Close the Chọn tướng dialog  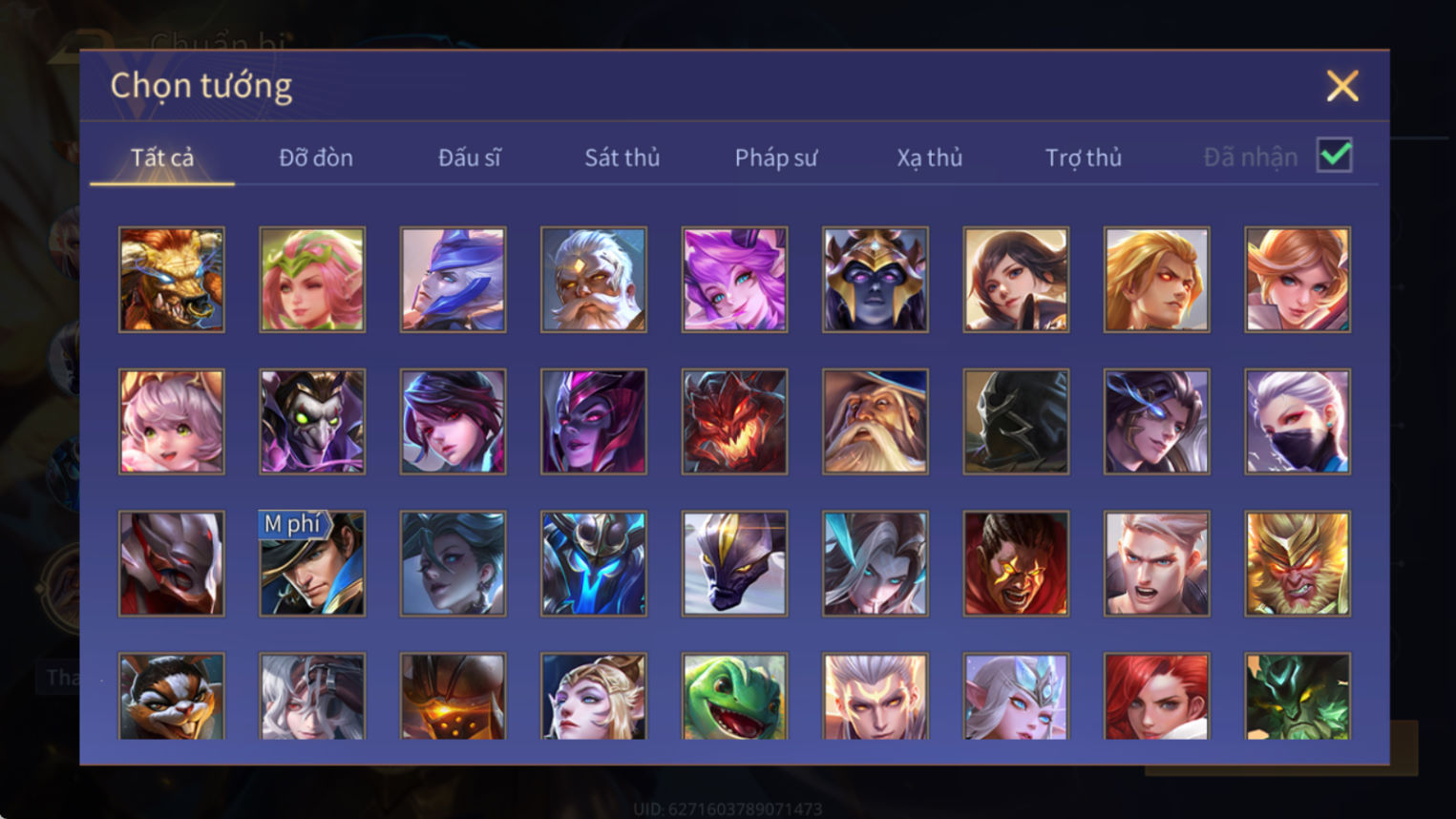tap(1342, 86)
